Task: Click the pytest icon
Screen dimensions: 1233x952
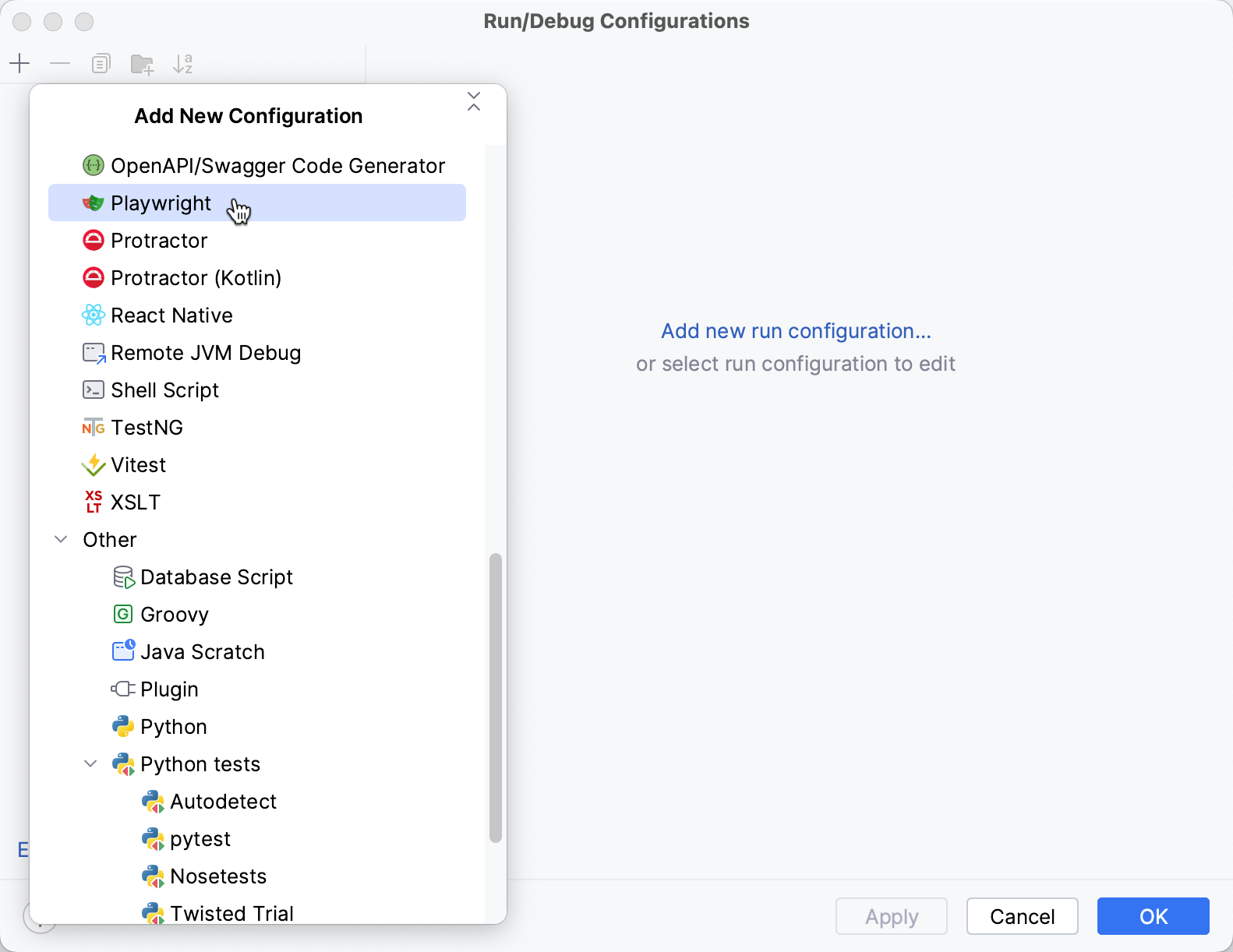Action: point(154,839)
